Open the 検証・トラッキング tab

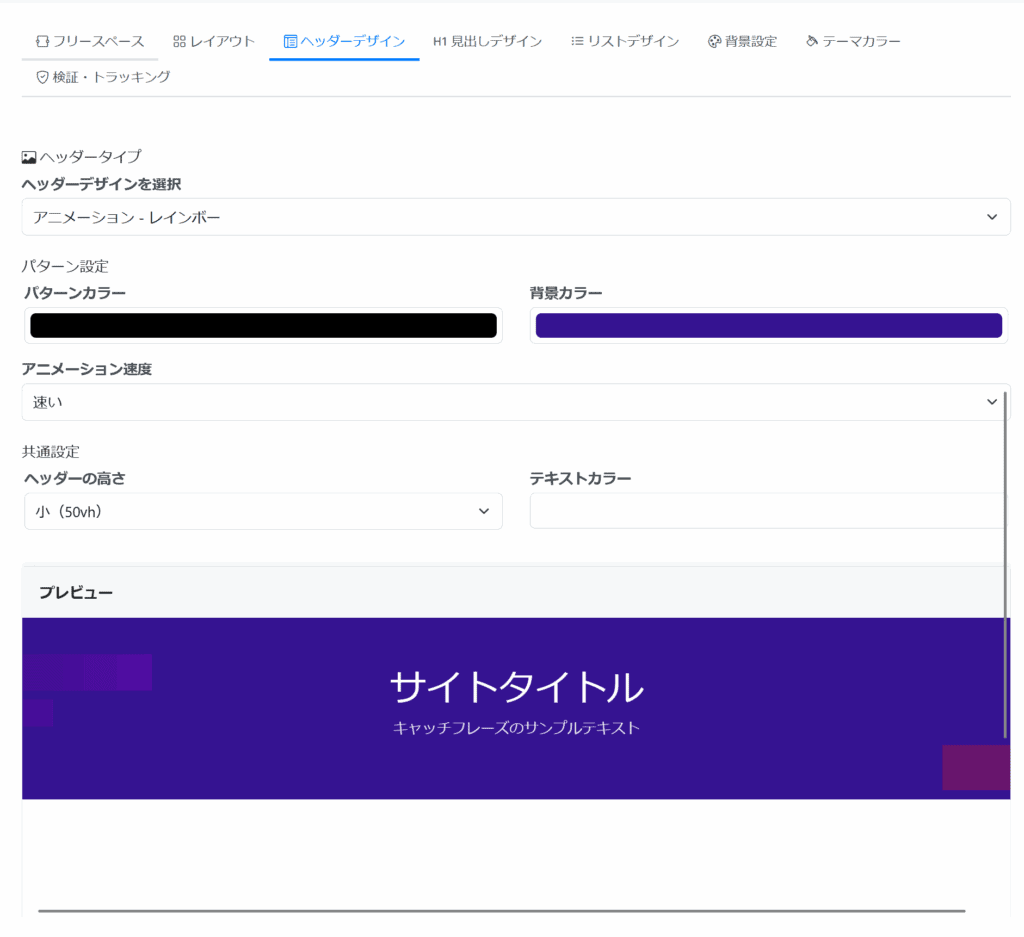103,77
